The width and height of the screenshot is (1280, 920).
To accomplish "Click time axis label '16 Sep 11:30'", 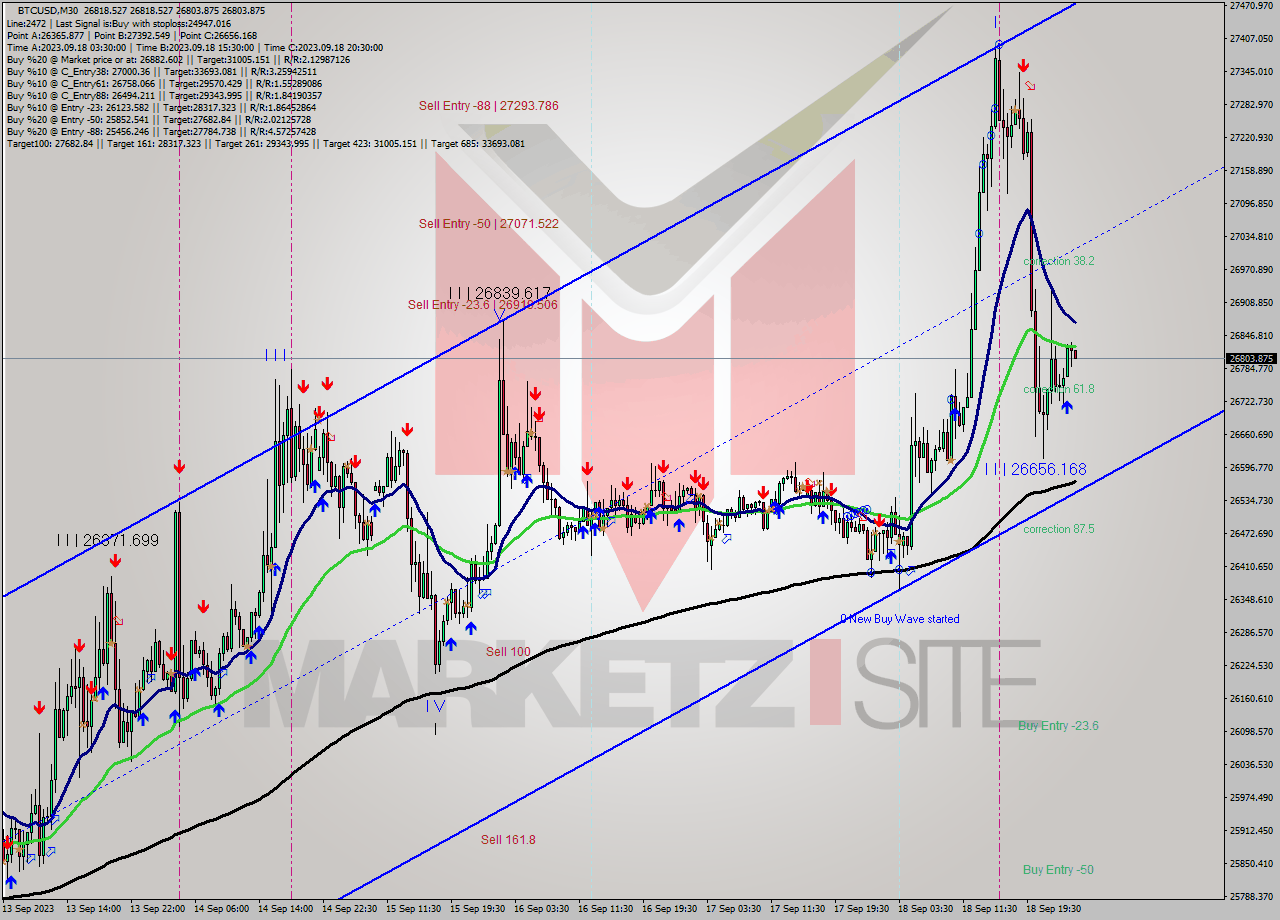I will point(606,909).
